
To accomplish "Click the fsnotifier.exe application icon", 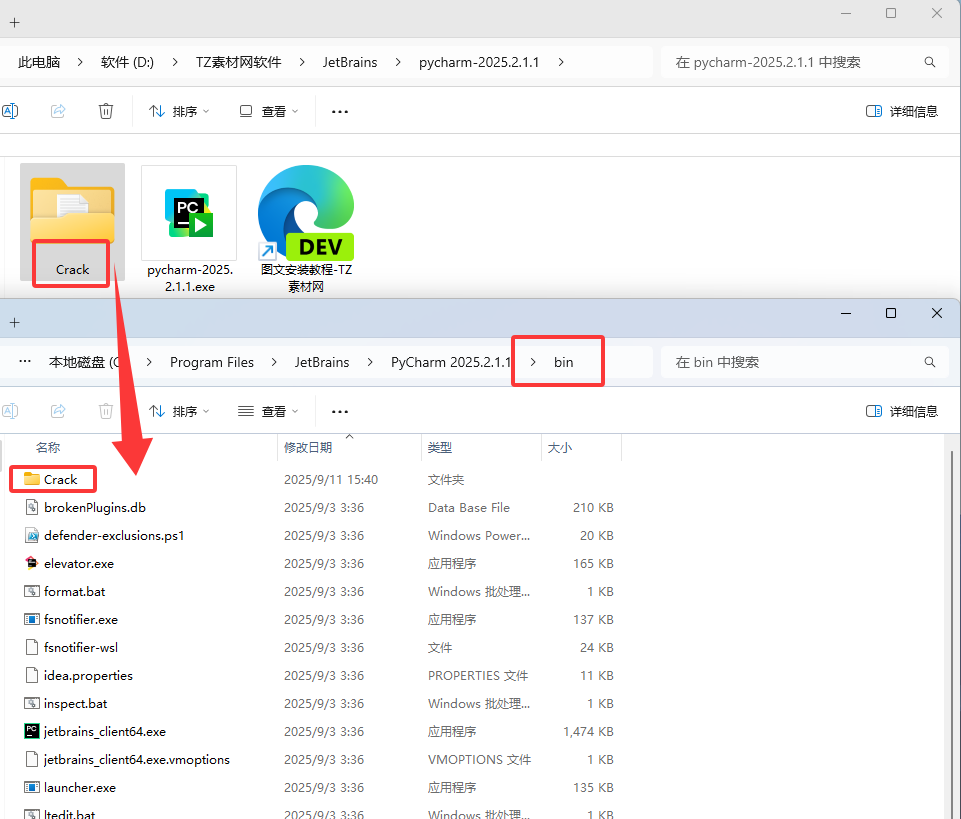I will [32, 619].
